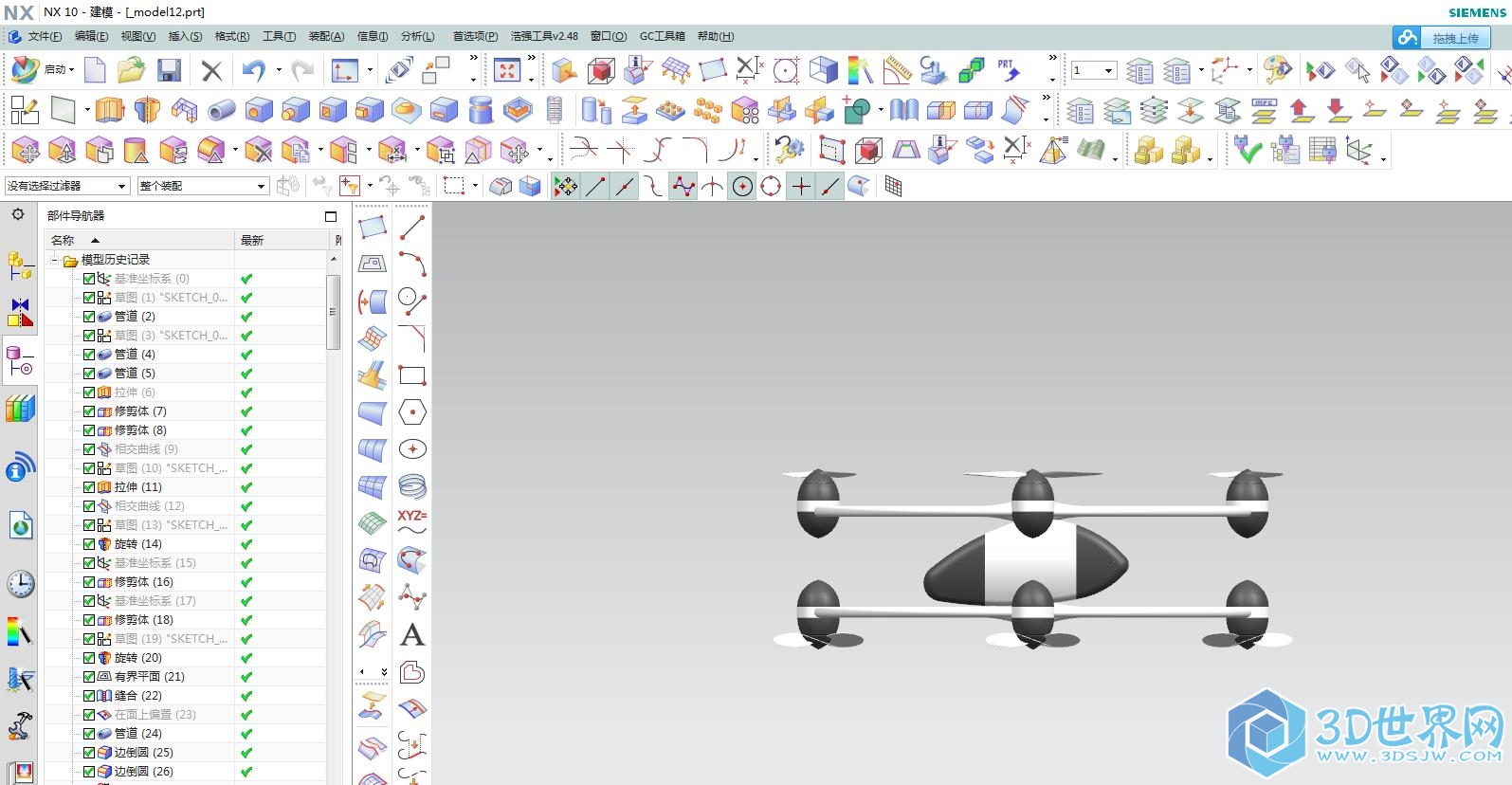Open the 编辑(E) menu
The width and height of the screenshot is (1512, 785).
[x=92, y=36]
